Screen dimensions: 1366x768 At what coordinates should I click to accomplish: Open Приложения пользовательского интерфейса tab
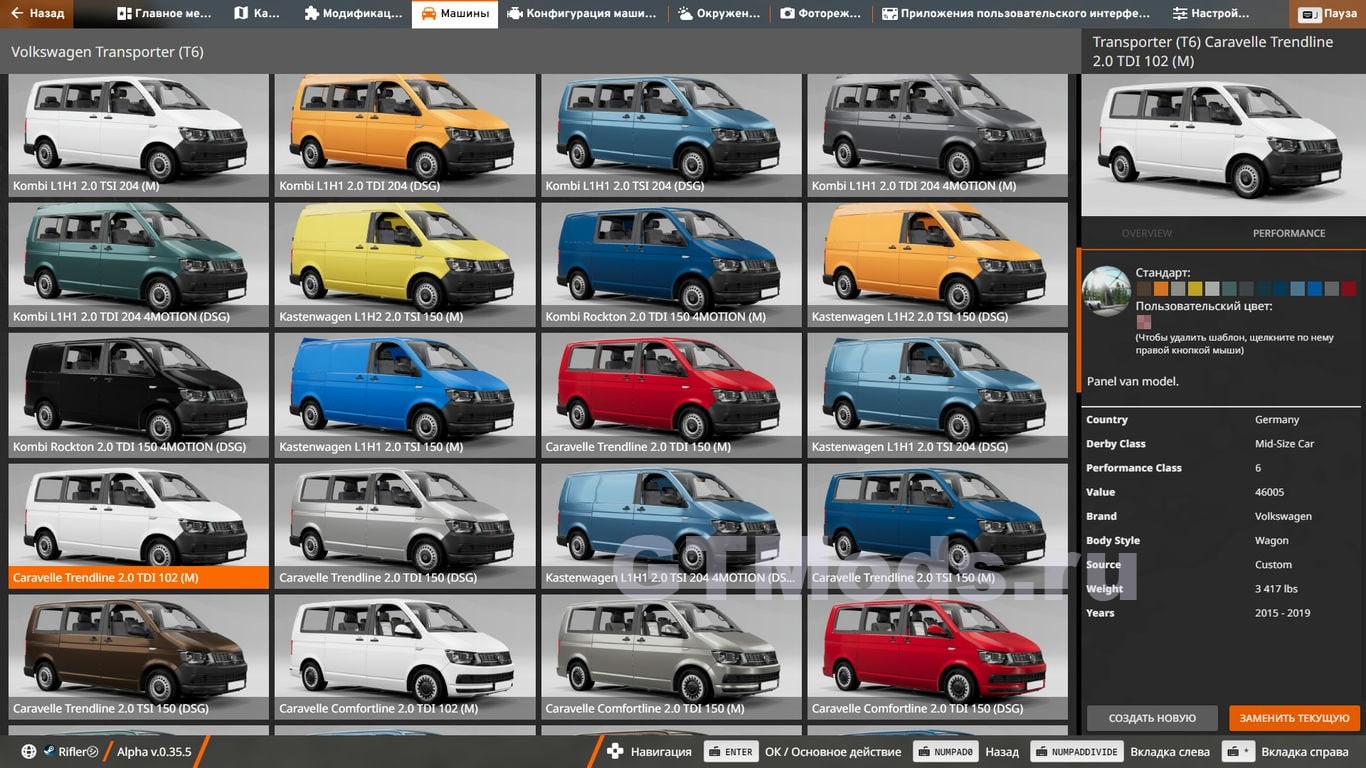click(x=1016, y=14)
